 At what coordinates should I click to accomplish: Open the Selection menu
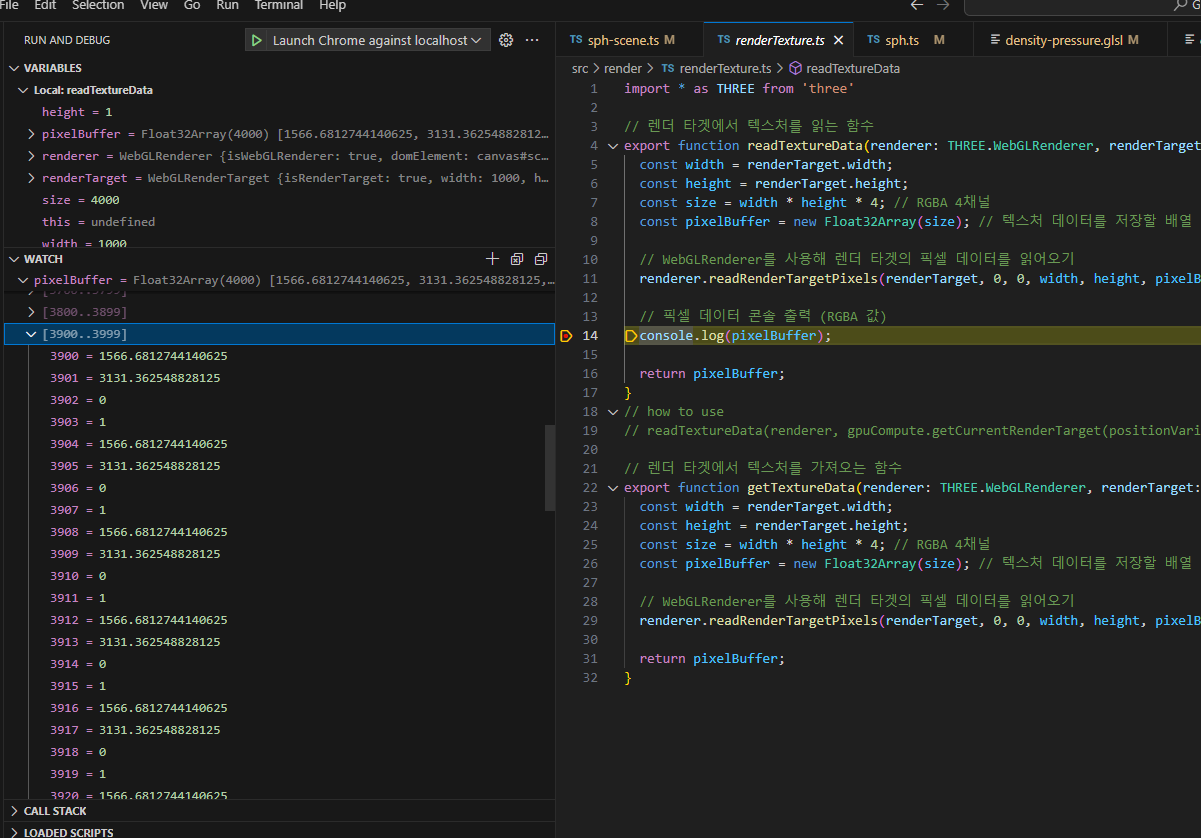pos(98,5)
